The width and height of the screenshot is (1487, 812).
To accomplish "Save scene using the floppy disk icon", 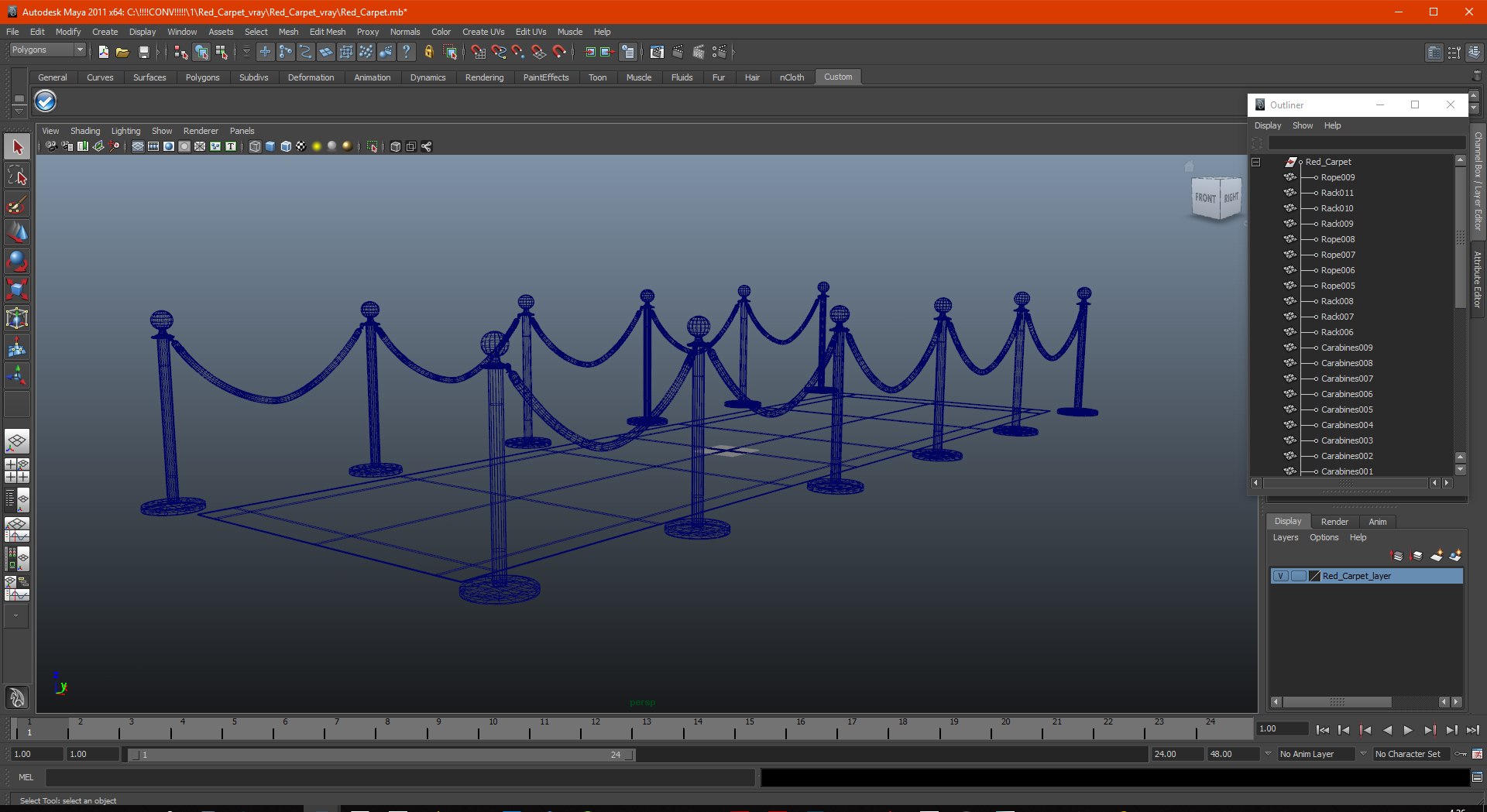I will [x=143, y=52].
